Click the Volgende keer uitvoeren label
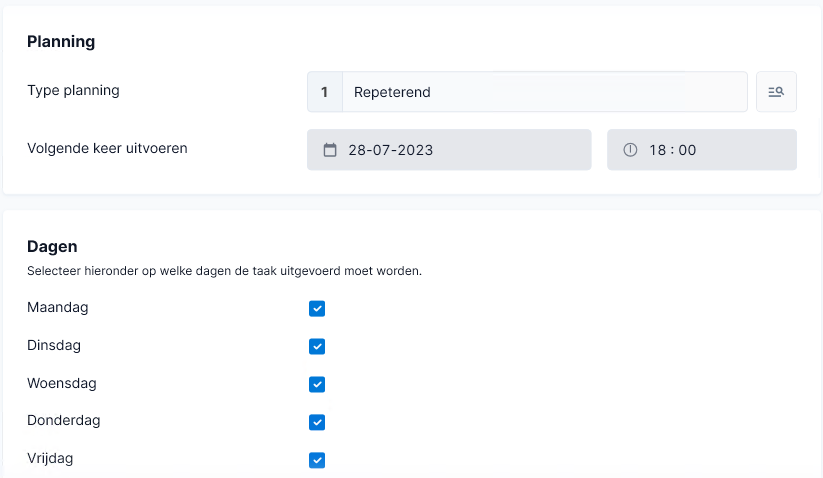This screenshot has height=478, width=823. (107, 148)
